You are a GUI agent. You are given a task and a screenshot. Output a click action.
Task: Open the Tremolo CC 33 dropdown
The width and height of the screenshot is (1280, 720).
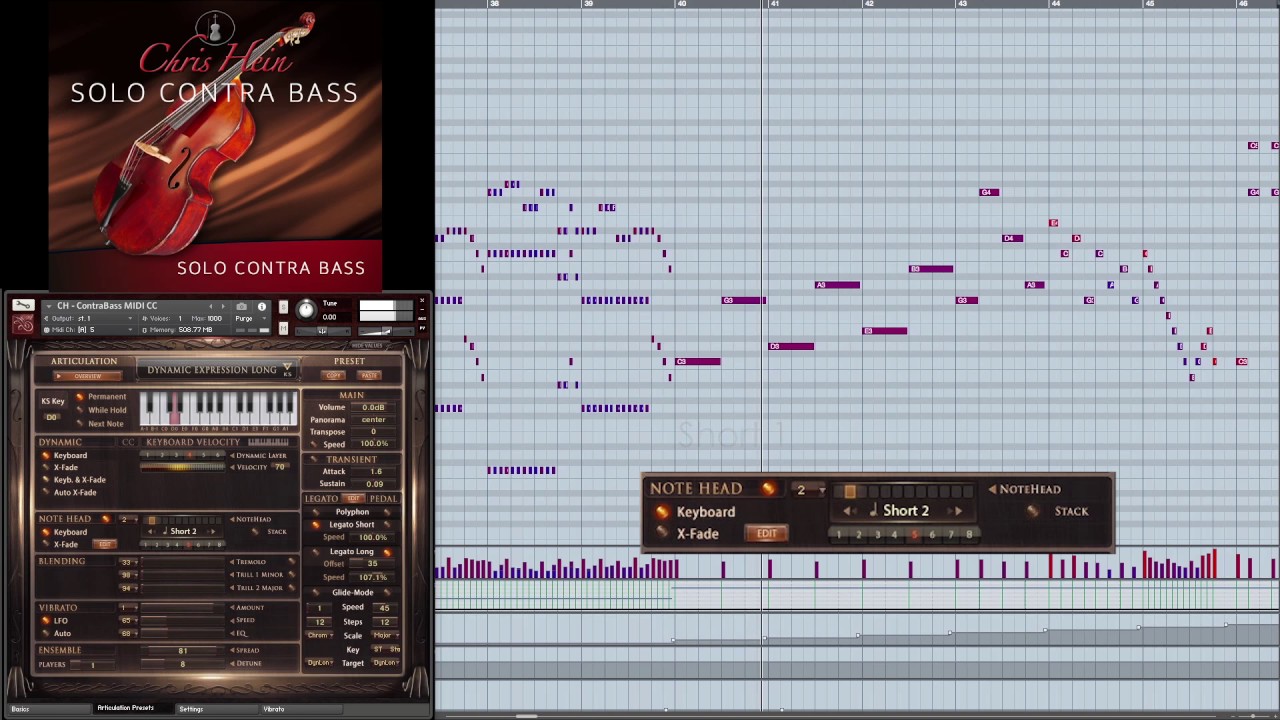coord(128,562)
